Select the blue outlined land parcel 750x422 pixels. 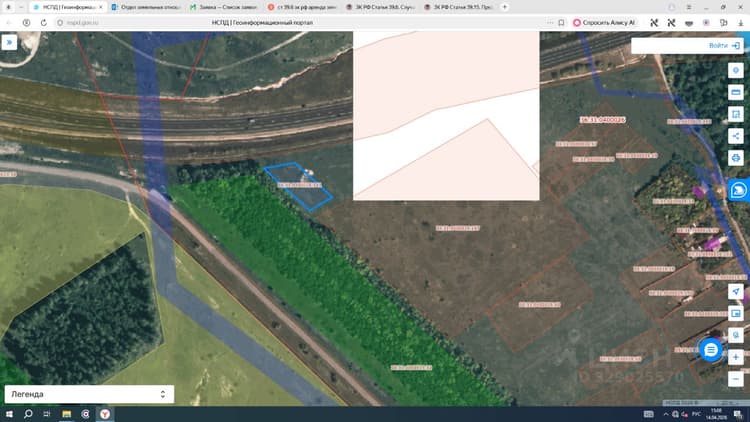coord(298,186)
